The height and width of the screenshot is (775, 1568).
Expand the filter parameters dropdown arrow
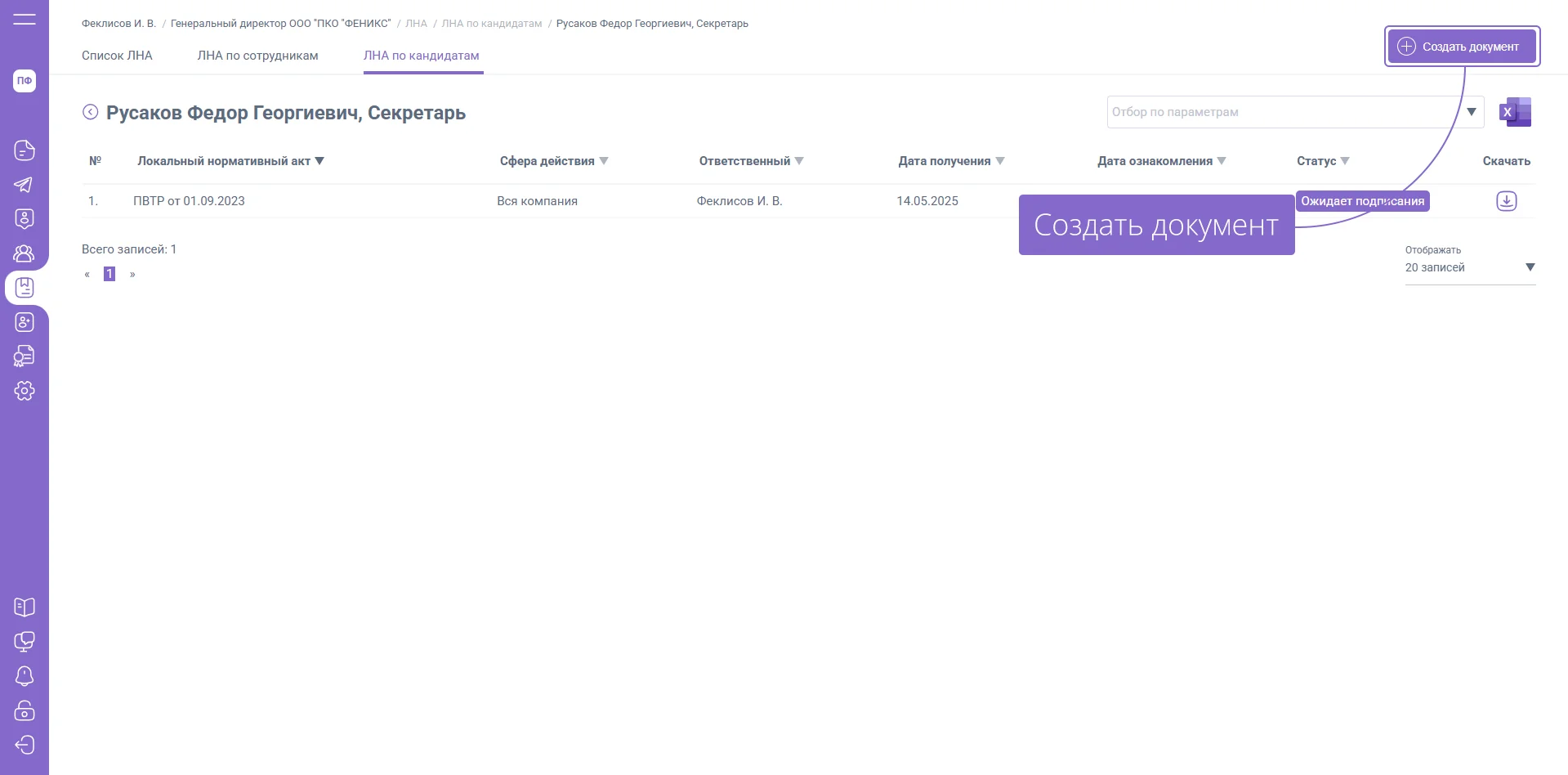point(1471,112)
